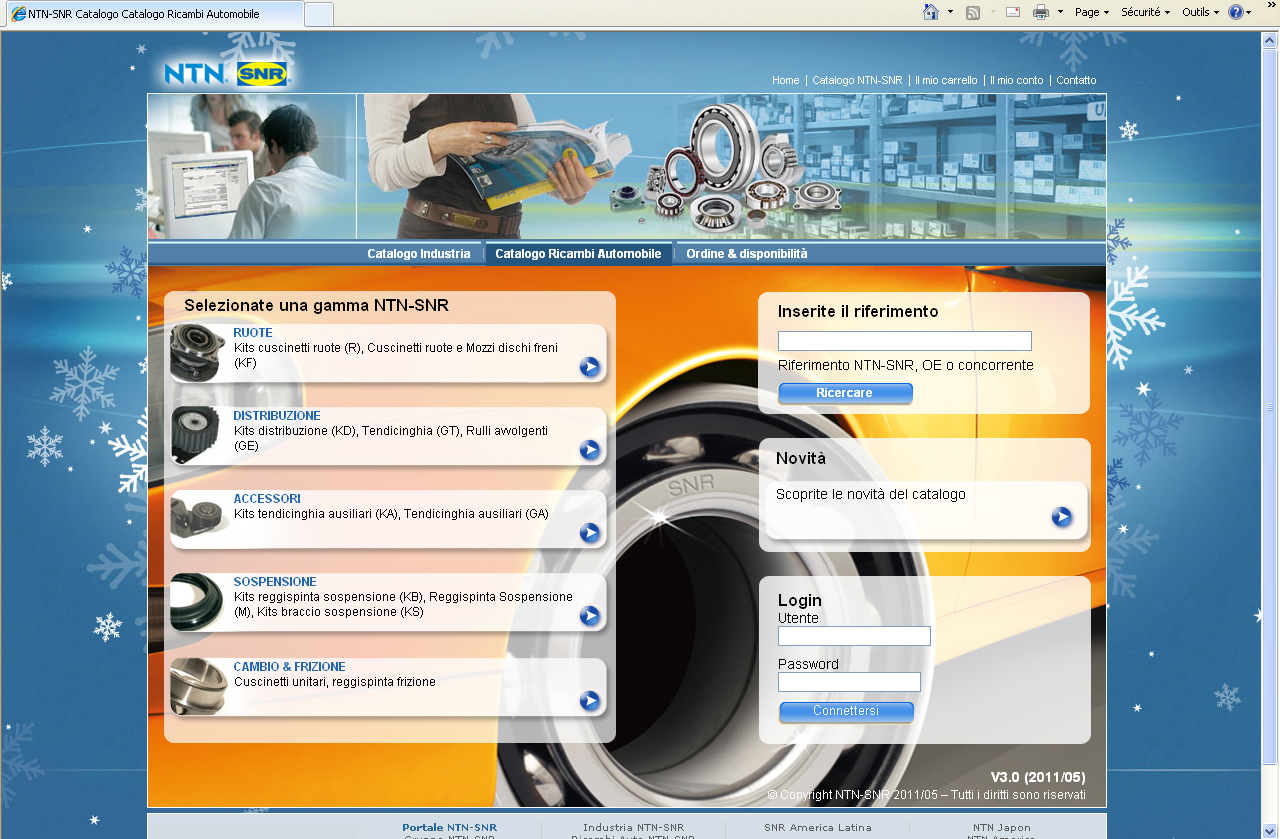Image resolution: width=1280 pixels, height=839 pixels.
Task: Switch to the Catalogo Industria tab
Action: [x=418, y=254]
